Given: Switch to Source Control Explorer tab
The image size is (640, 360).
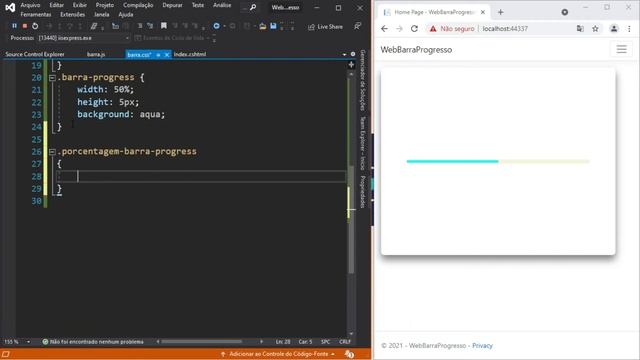Looking at the screenshot, I should (35, 54).
